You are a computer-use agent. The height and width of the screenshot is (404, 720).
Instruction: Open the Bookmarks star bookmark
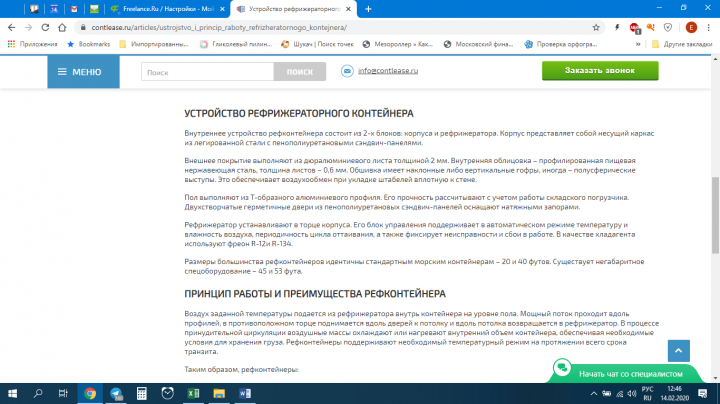(x=89, y=44)
